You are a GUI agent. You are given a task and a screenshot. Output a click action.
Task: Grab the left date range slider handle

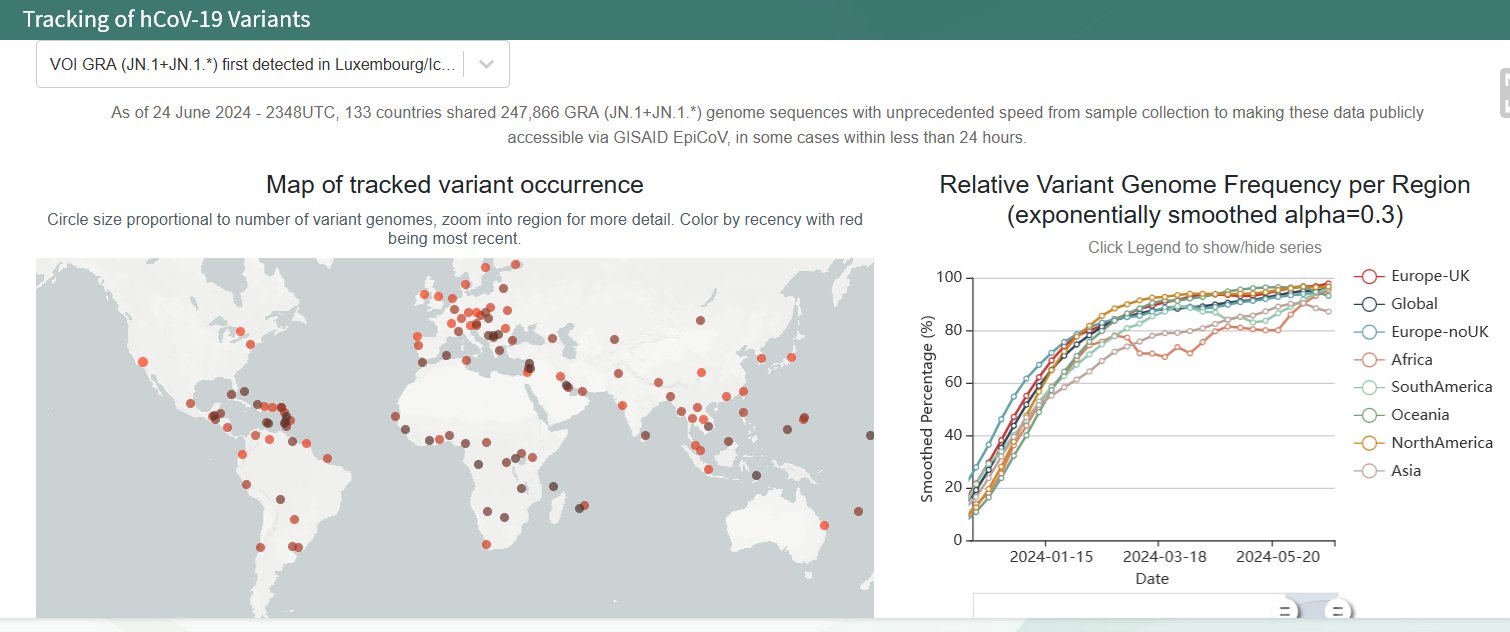tap(1285, 611)
